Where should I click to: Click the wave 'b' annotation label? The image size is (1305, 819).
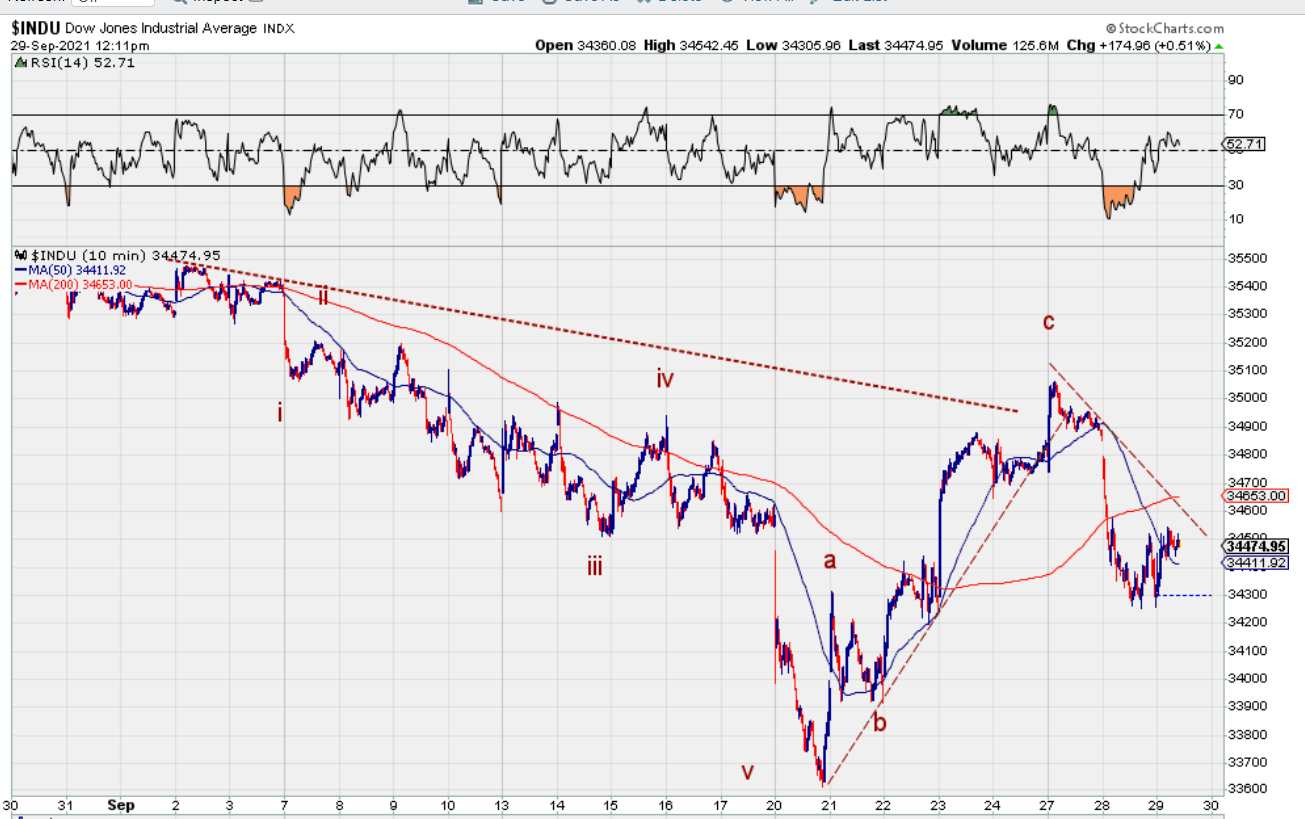pyautogui.click(x=879, y=722)
